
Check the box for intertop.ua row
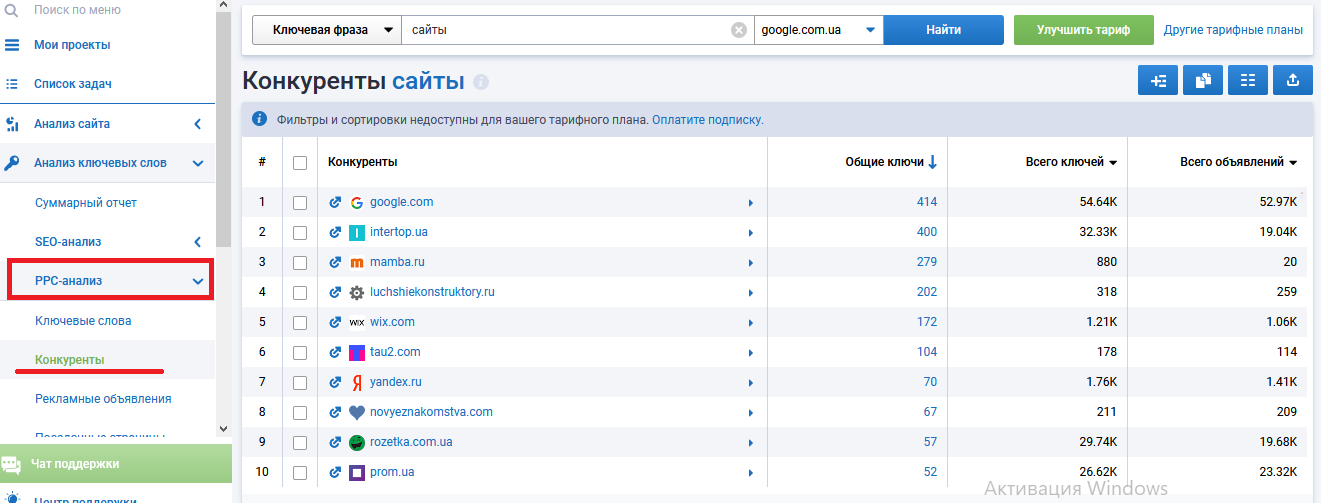300,232
